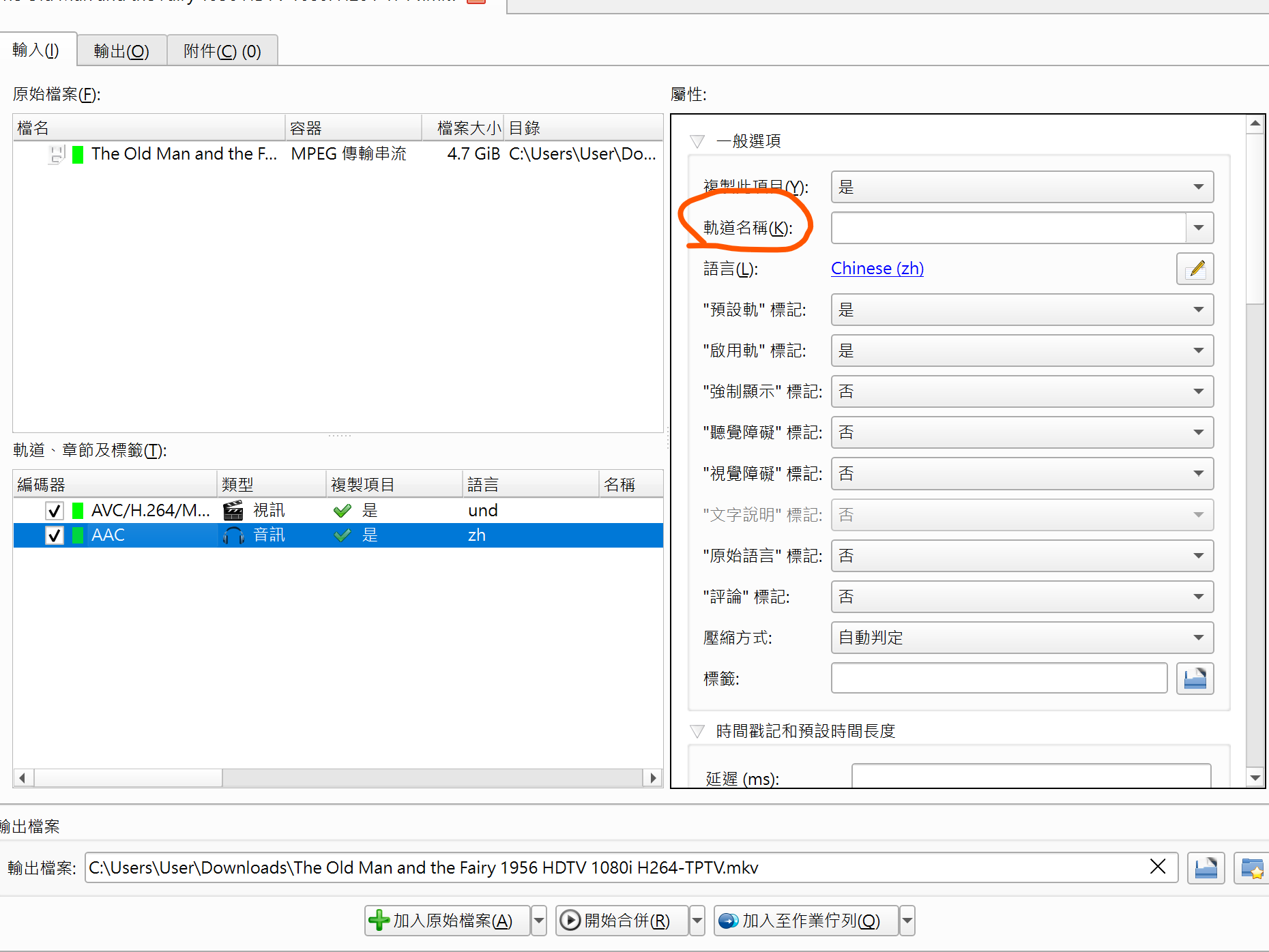The image size is (1269, 952).
Task: Uncheck the AVC/H.264 video track
Action: coord(55,509)
